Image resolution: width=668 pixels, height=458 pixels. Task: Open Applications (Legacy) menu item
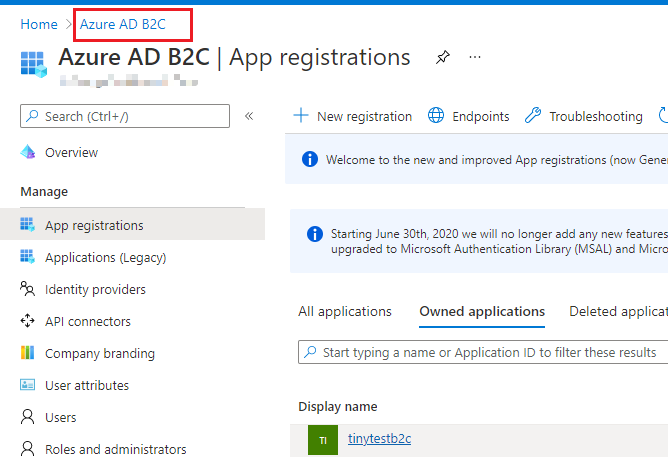coord(106,257)
